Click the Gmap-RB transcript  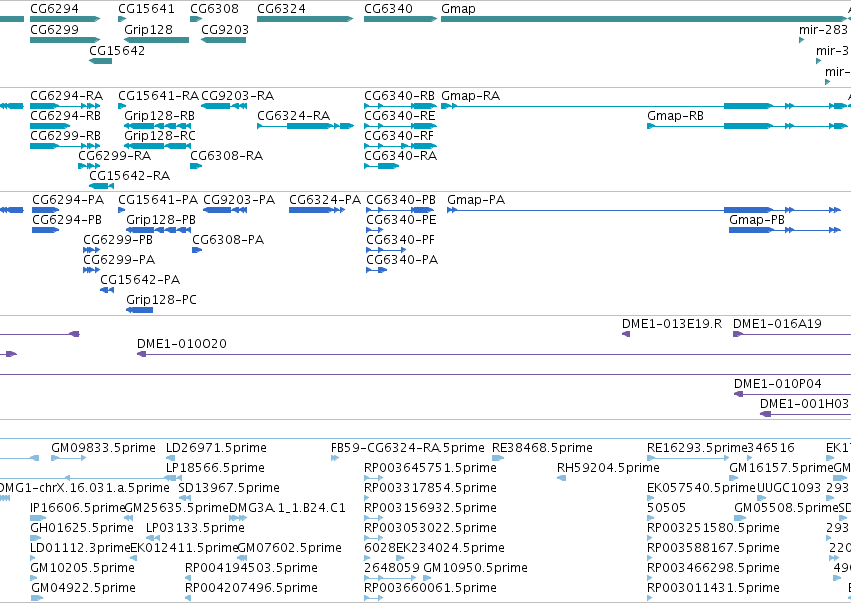click(747, 126)
